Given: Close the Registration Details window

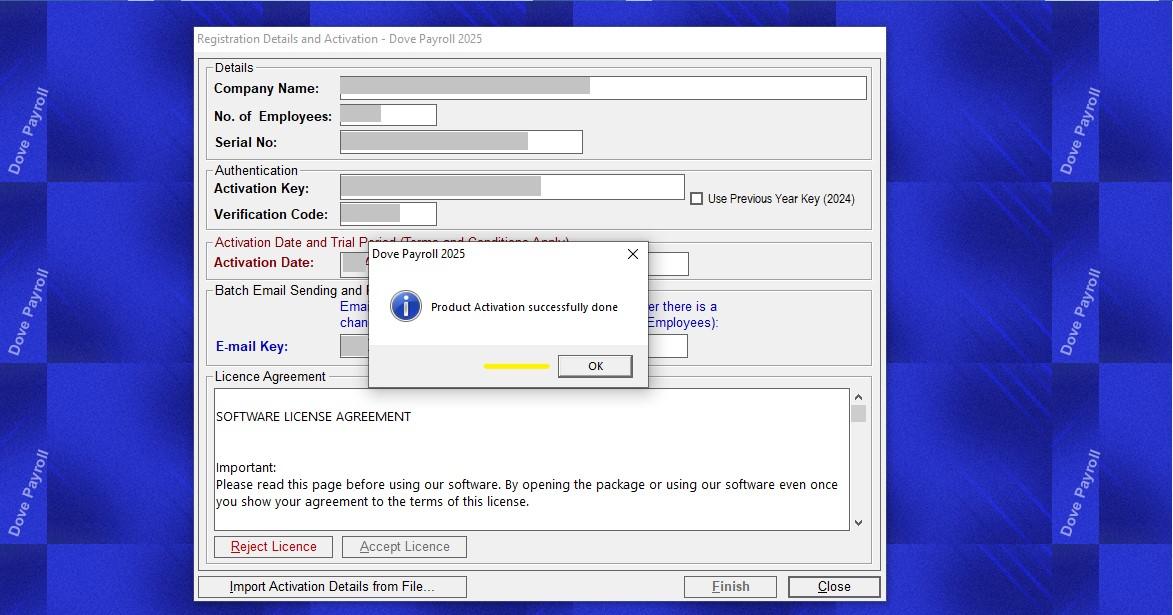Looking at the screenshot, I should 833,587.
